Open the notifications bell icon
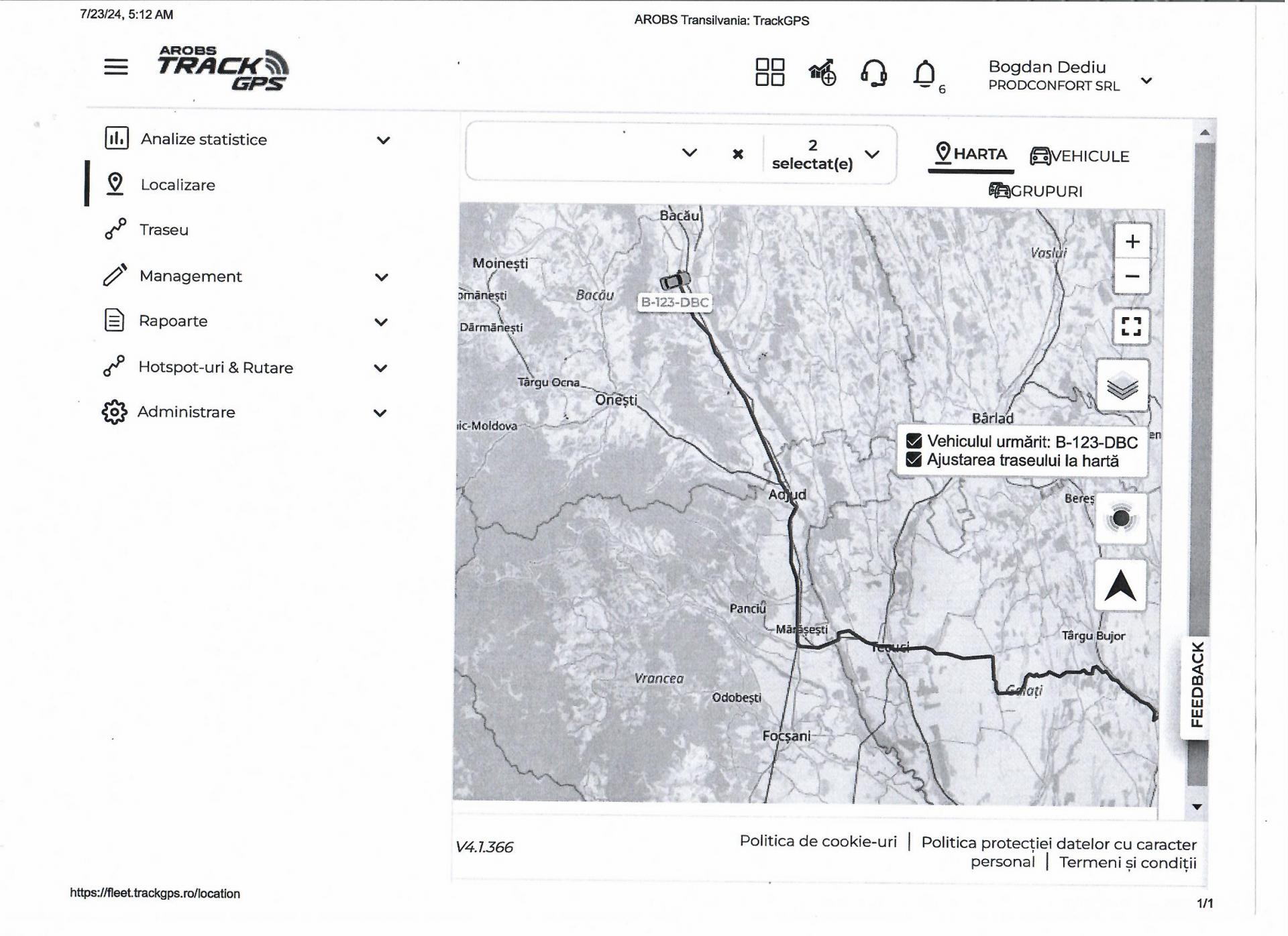The height and width of the screenshot is (936, 1288). pyautogui.click(x=924, y=73)
